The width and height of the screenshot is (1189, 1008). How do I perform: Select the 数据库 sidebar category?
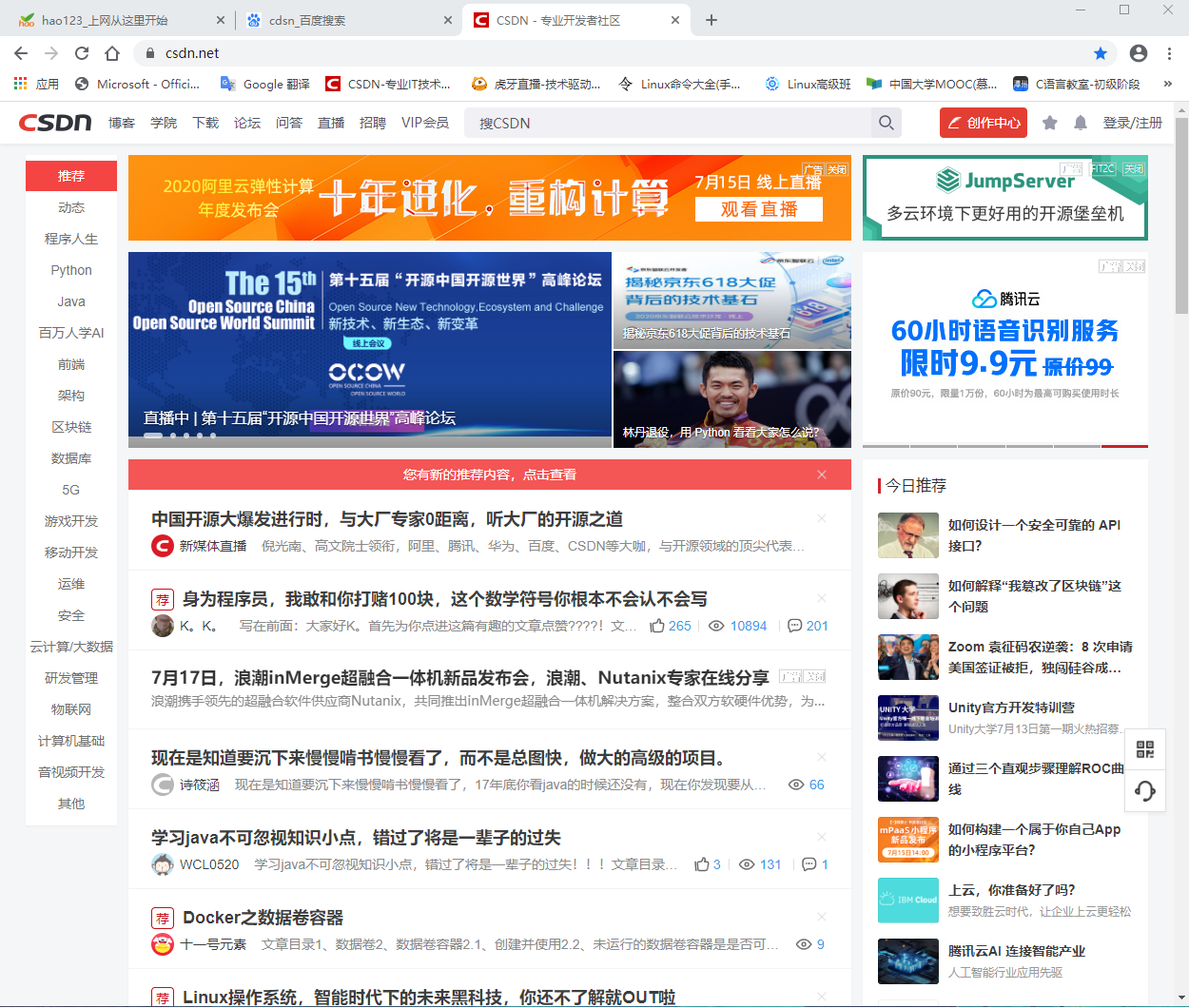click(71, 458)
